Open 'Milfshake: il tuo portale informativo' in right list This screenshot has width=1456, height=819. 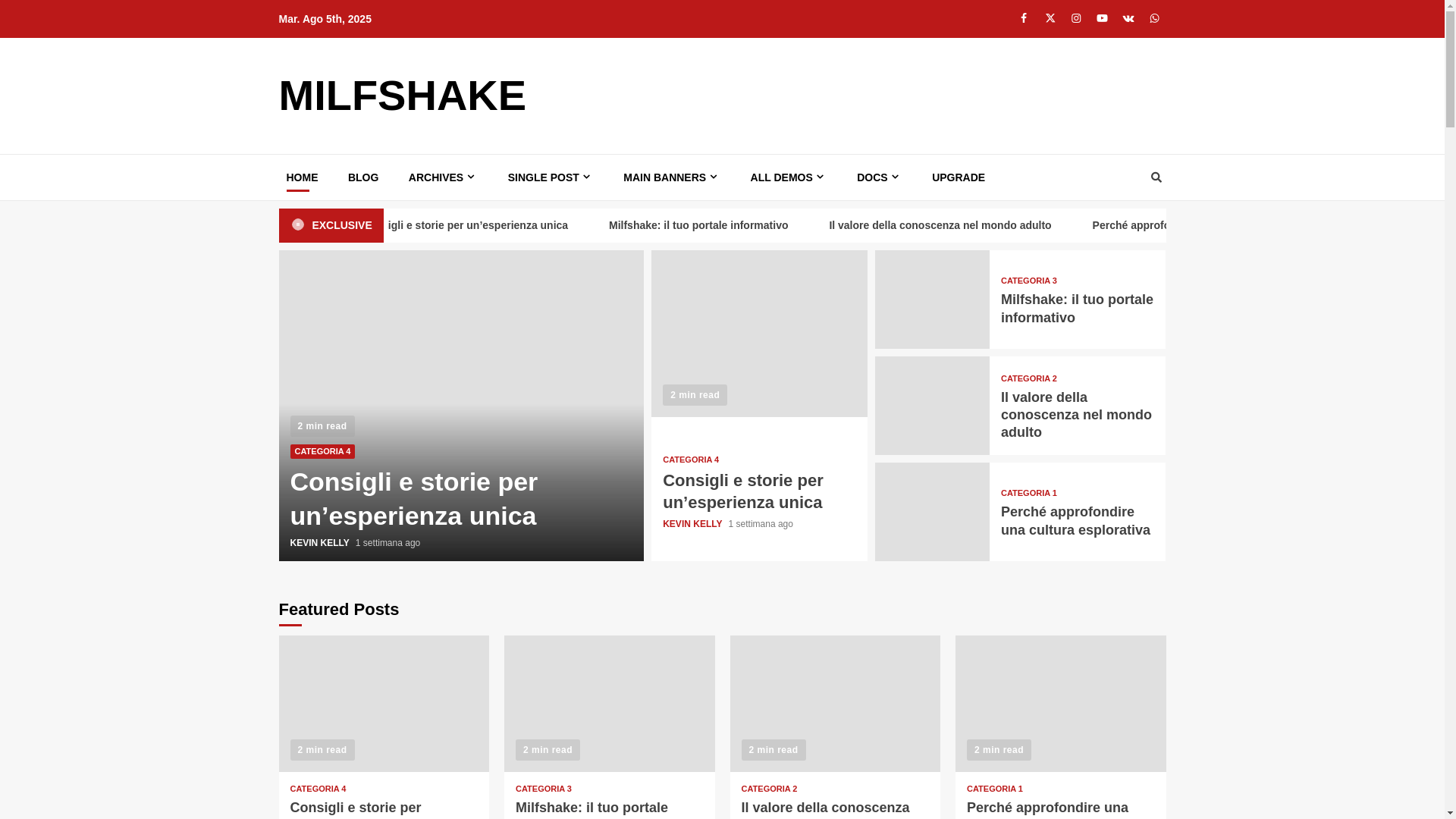coord(1077,309)
